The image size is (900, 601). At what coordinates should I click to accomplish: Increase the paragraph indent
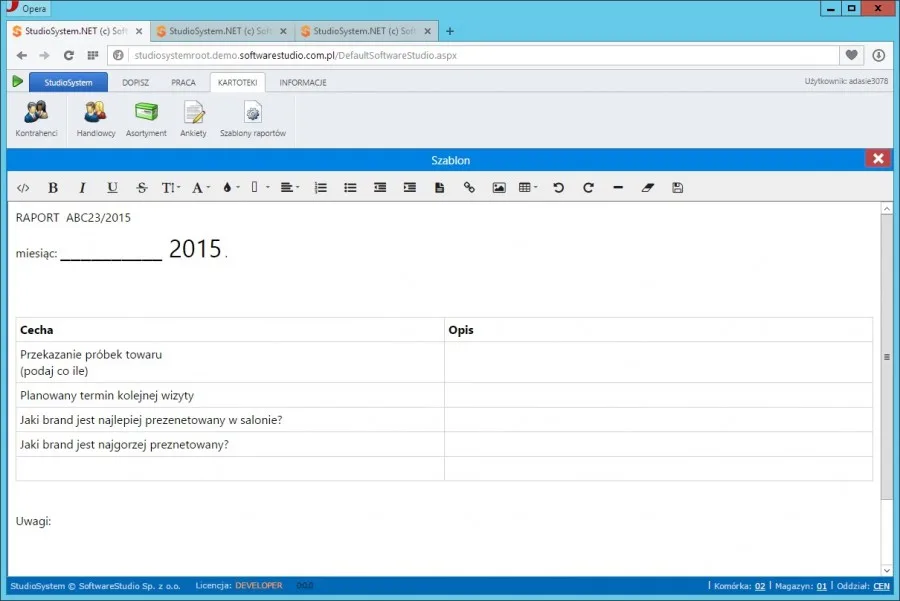(x=410, y=188)
